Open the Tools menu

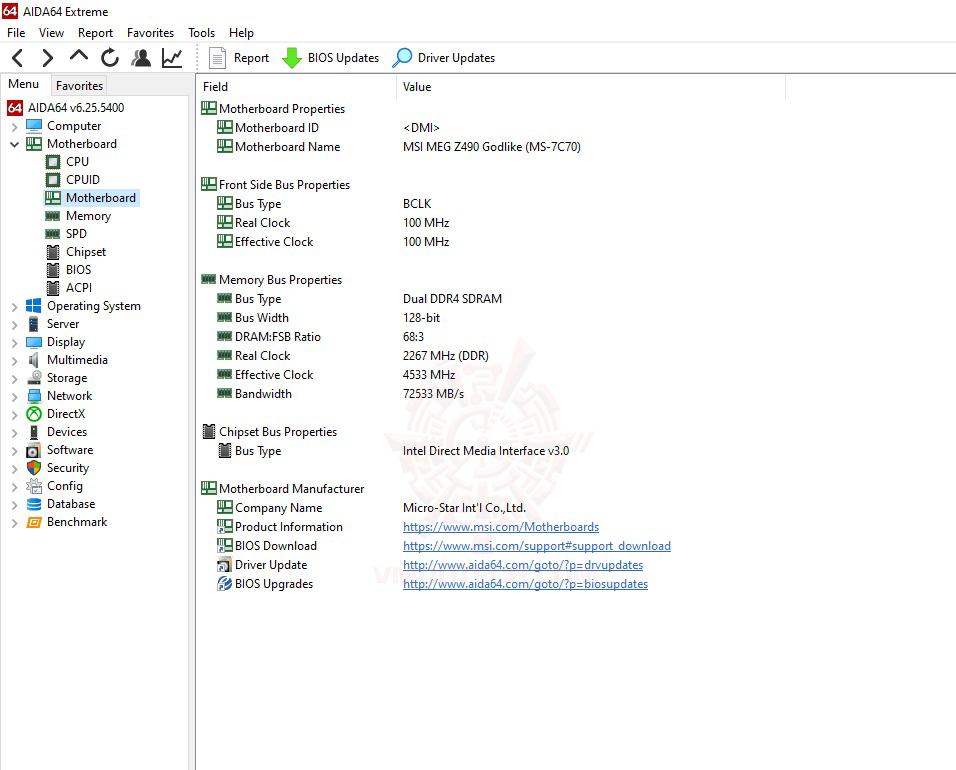[x=201, y=32]
